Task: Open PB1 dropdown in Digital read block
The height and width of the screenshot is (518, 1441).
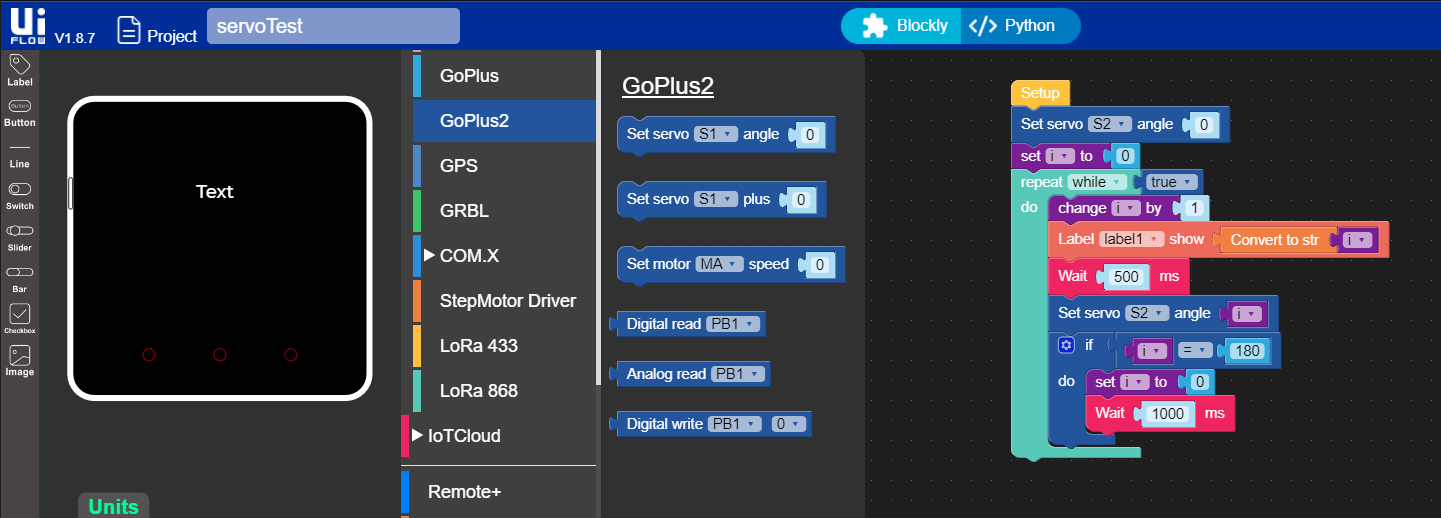Action: pyautogui.click(x=734, y=324)
